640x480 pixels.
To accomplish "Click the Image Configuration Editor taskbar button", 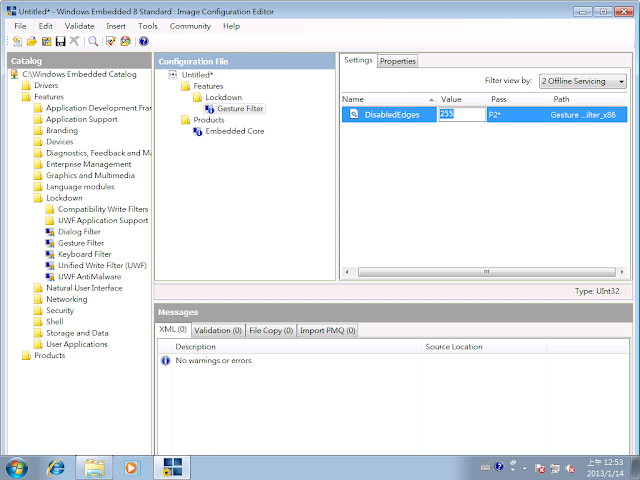I will [x=172, y=468].
